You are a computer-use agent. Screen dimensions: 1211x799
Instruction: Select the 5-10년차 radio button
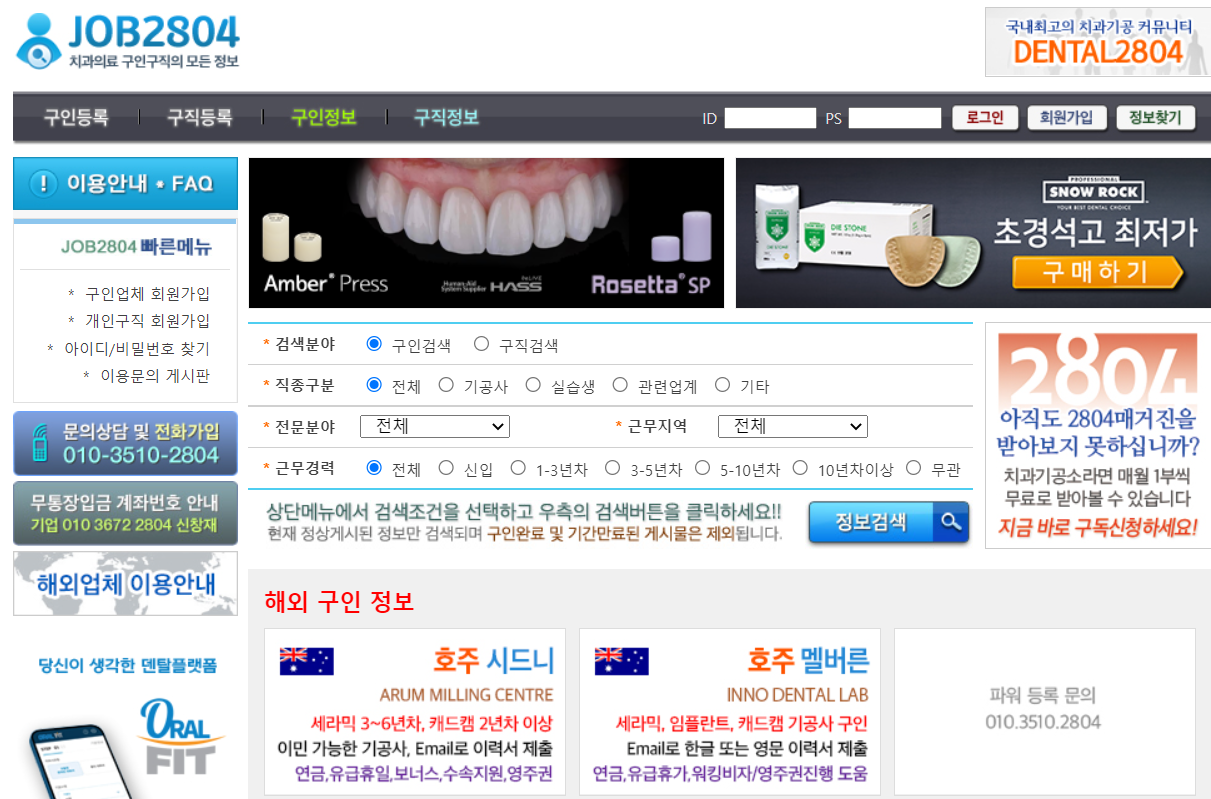click(x=703, y=467)
